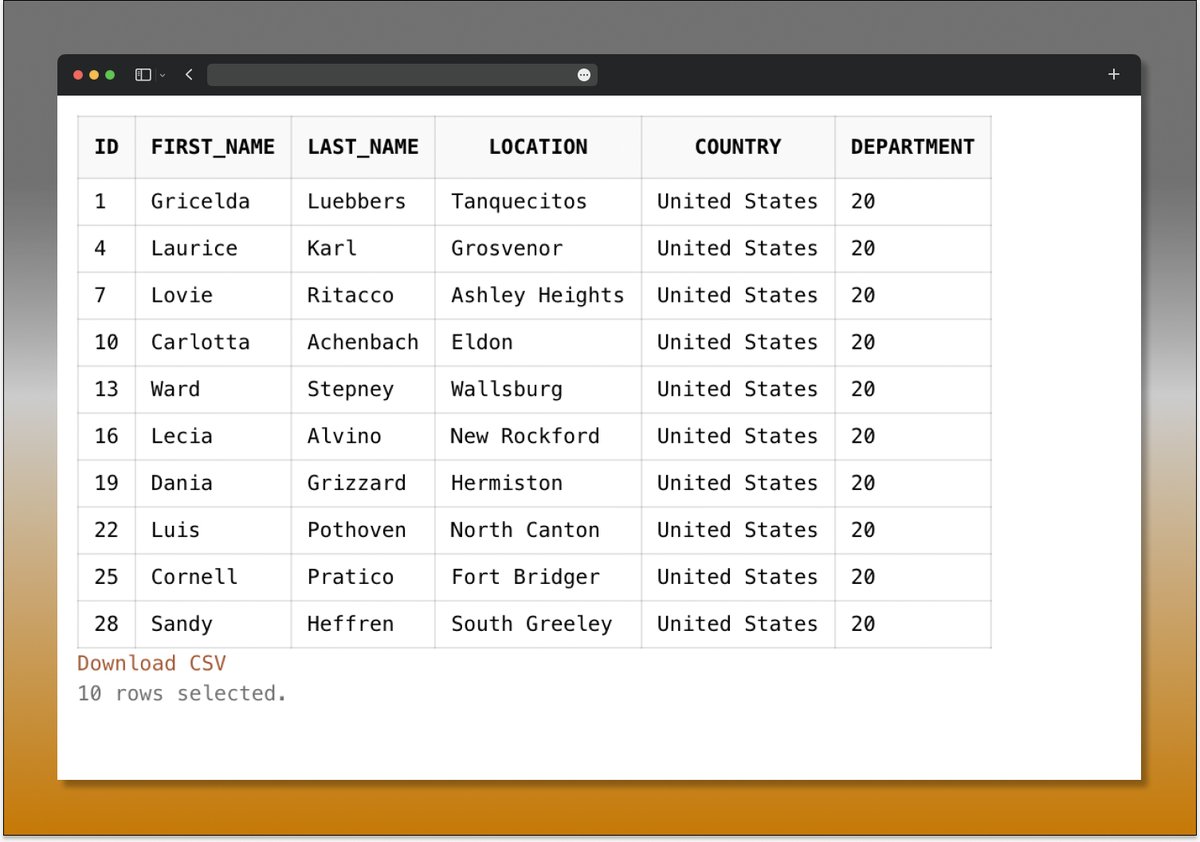This screenshot has height=842, width=1200.
Task: Select the LOCATION column header
Action: pos(538,147)
